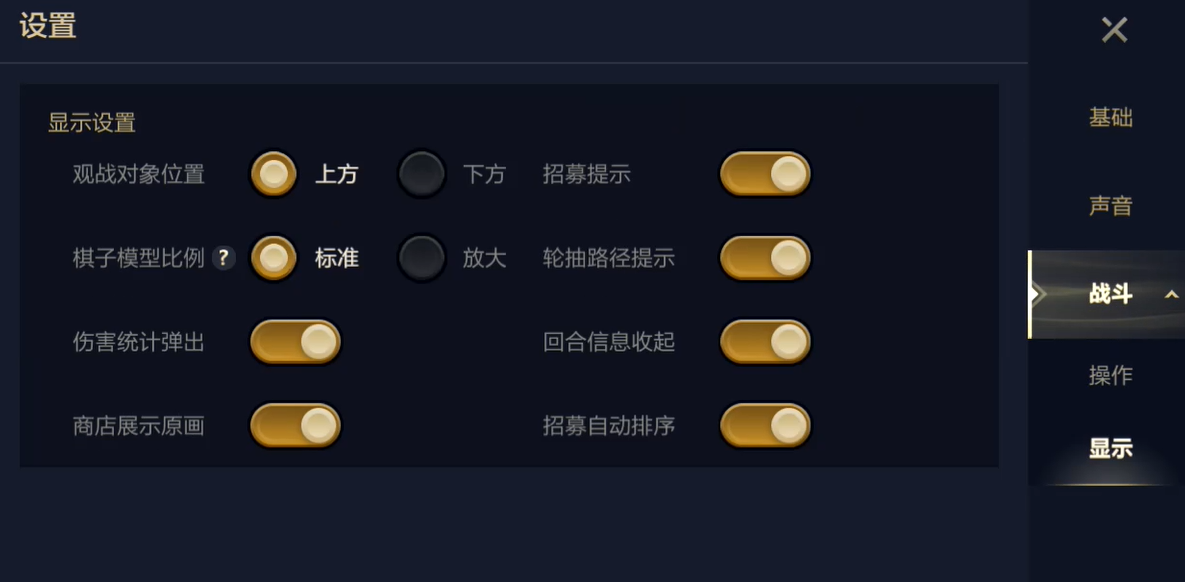This screenshot has width=1185, height=582.
Task: Select 上方 radio button for 观战对象位置
Action: point(273,174)
